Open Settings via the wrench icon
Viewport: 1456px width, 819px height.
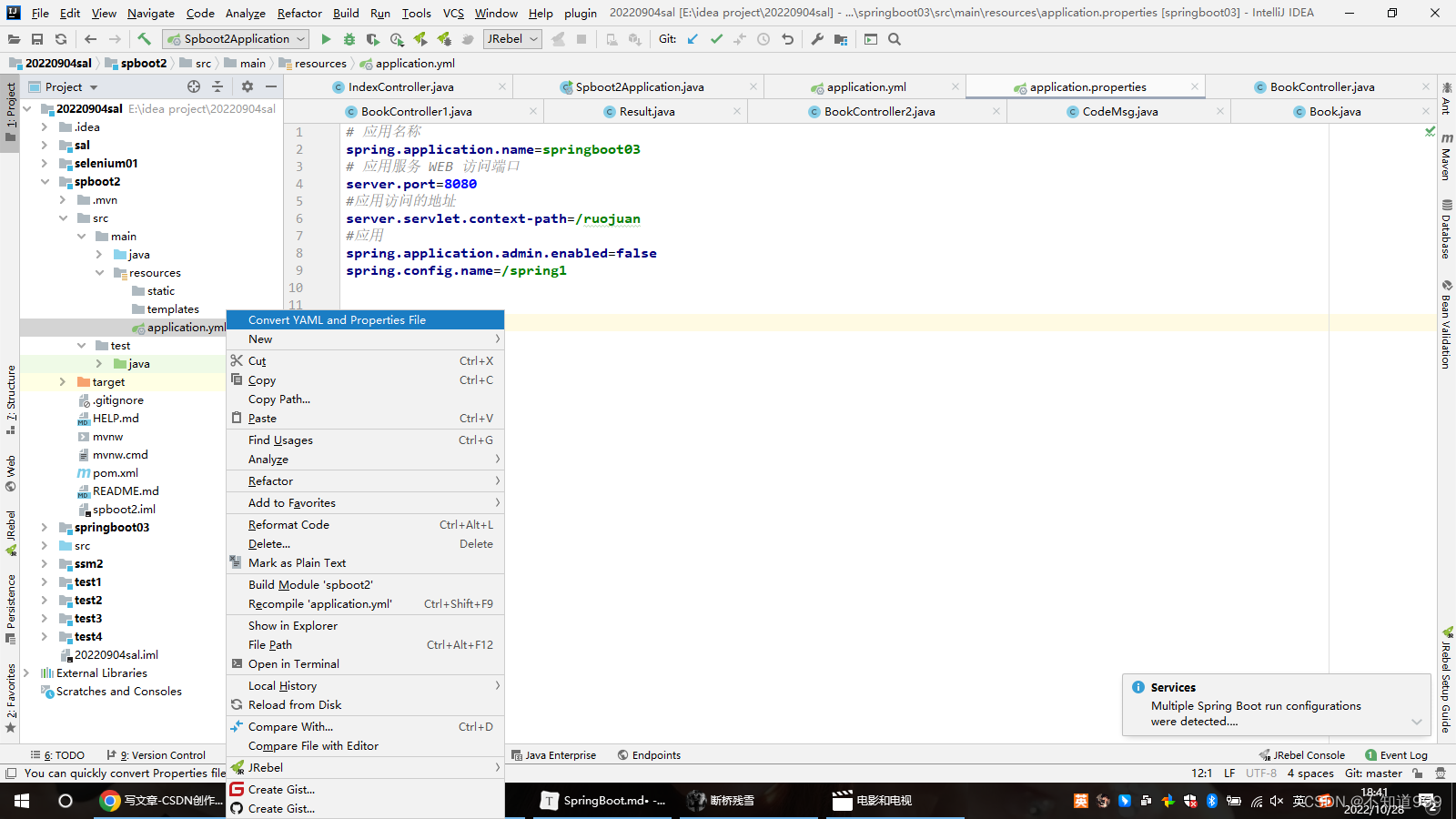click(818, 39)
